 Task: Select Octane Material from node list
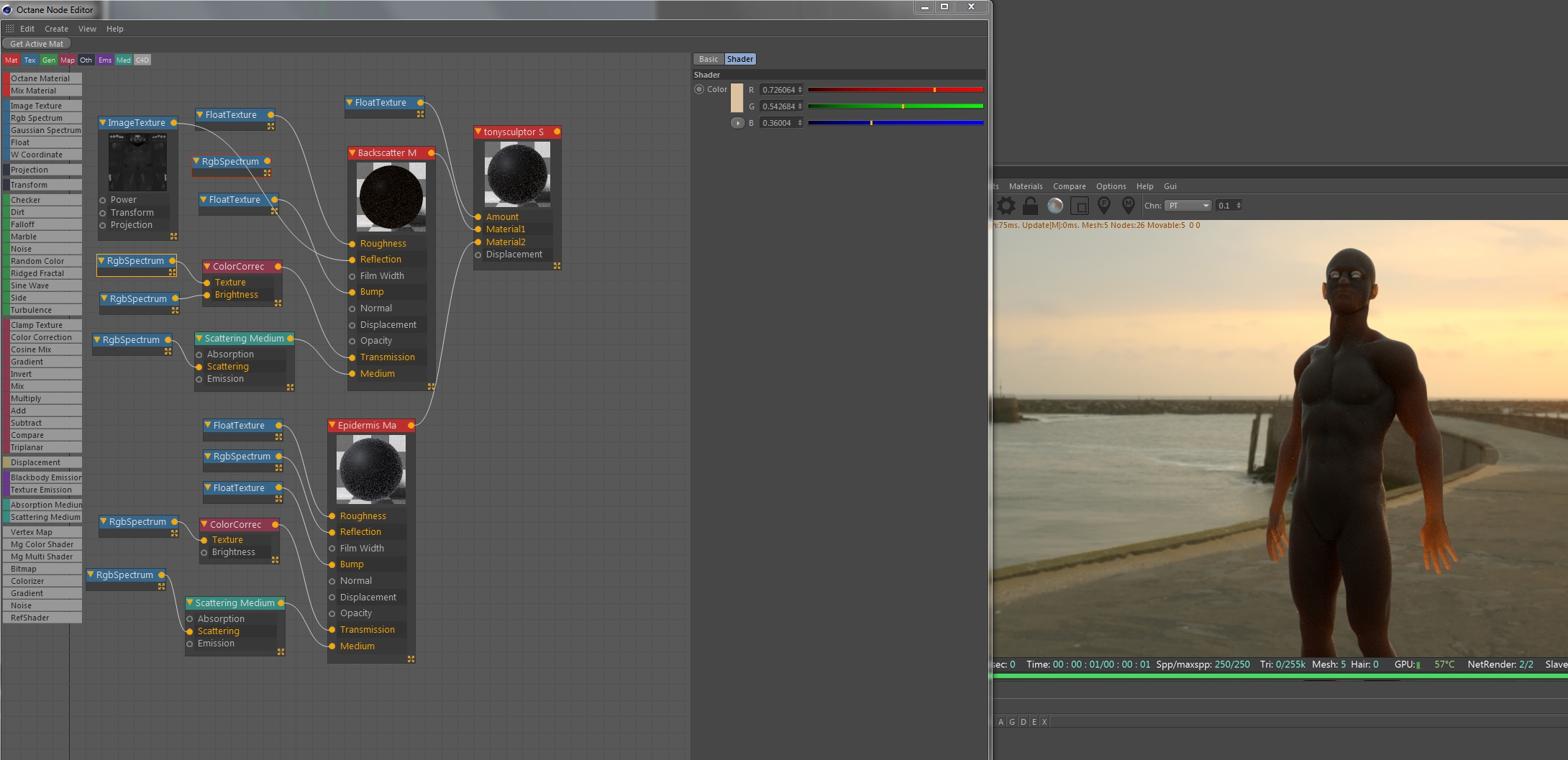coord(42,78)
